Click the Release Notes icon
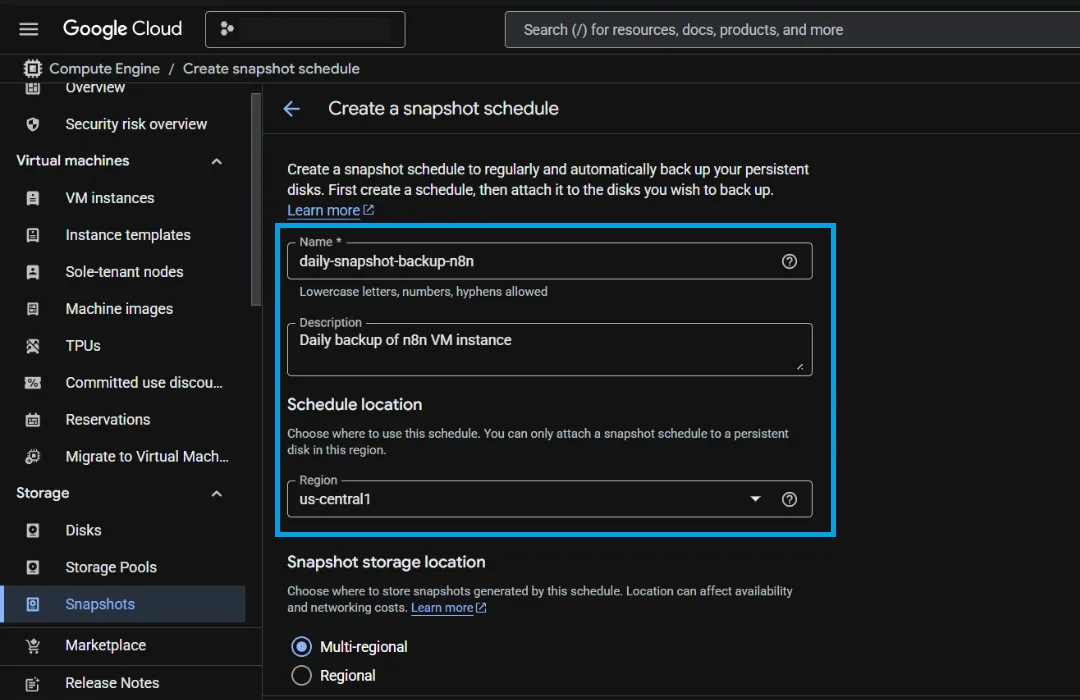Viewport: 1080px width, 700px height. pos(32,683)
